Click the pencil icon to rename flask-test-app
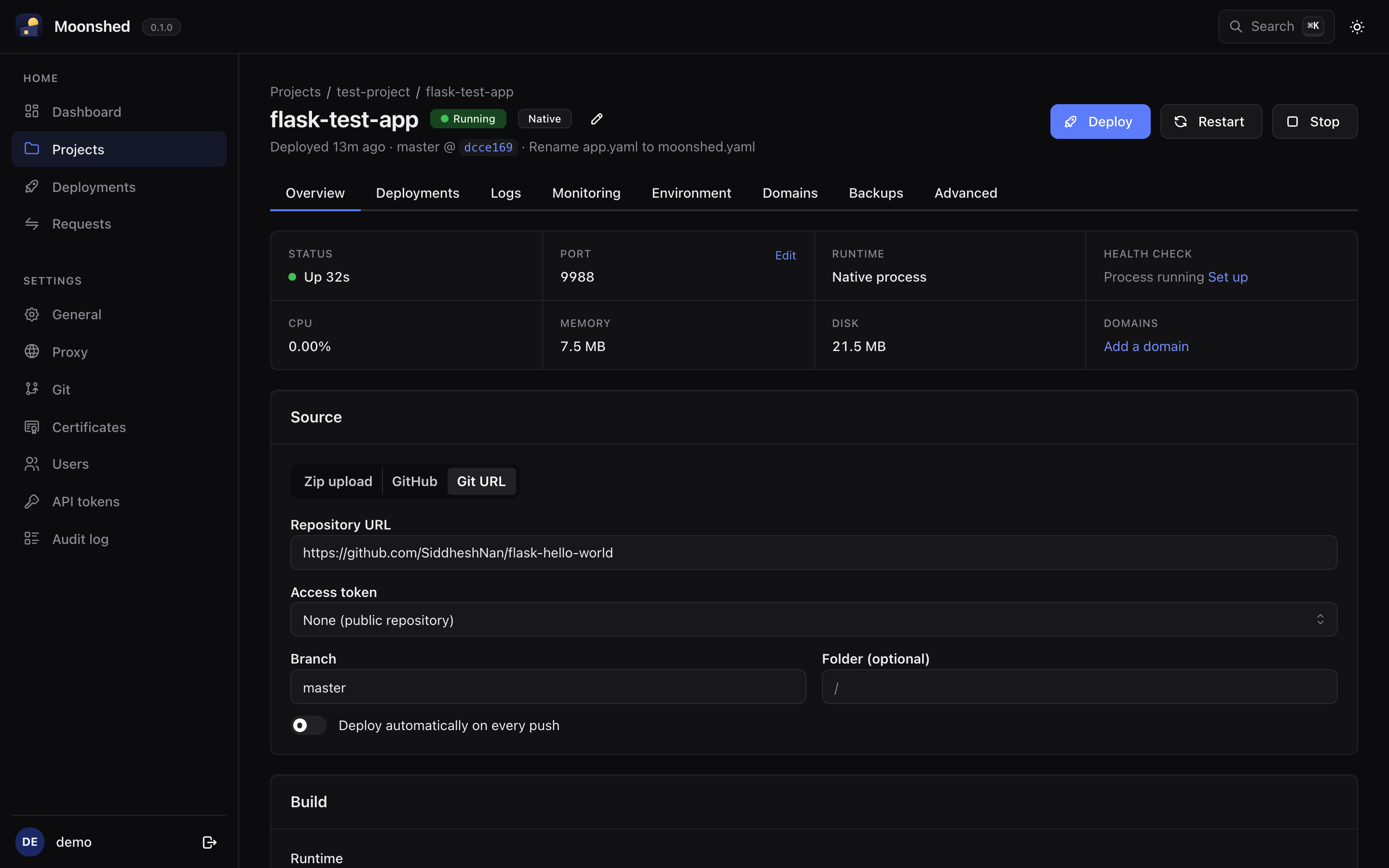The height and width of the screenshot is (868, 1389). coord(597,119)
